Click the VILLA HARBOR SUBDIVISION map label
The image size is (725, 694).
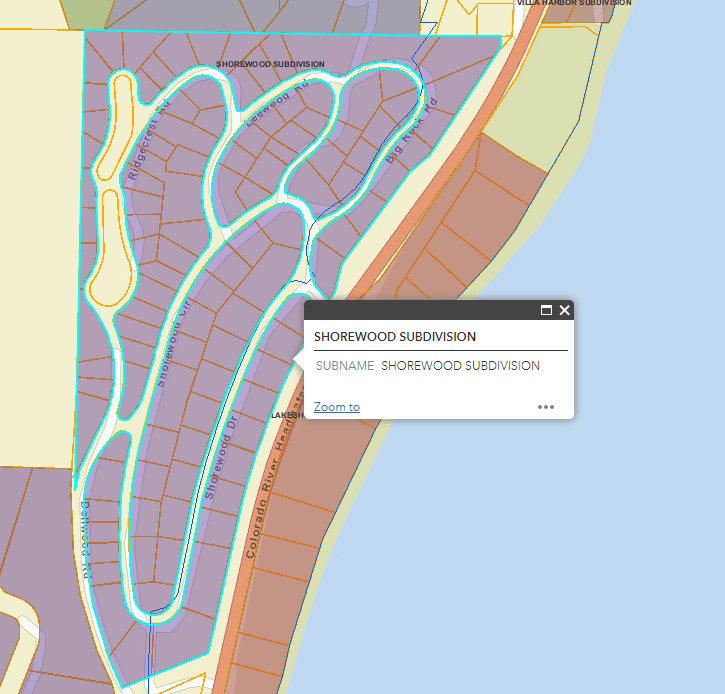(574, 3)
